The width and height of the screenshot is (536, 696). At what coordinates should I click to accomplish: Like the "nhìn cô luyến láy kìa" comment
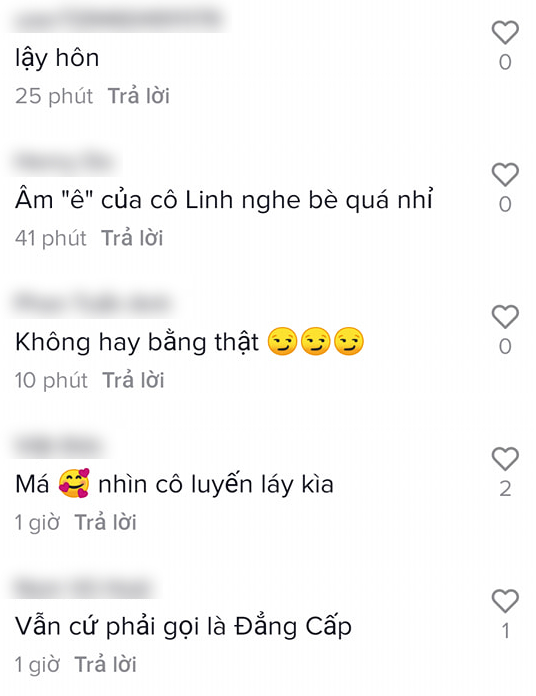click(x=505, y=459)
